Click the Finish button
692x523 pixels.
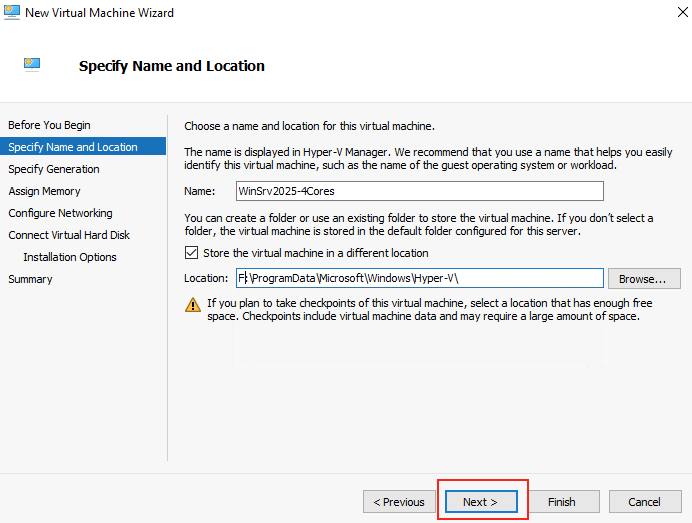(561, 502)
